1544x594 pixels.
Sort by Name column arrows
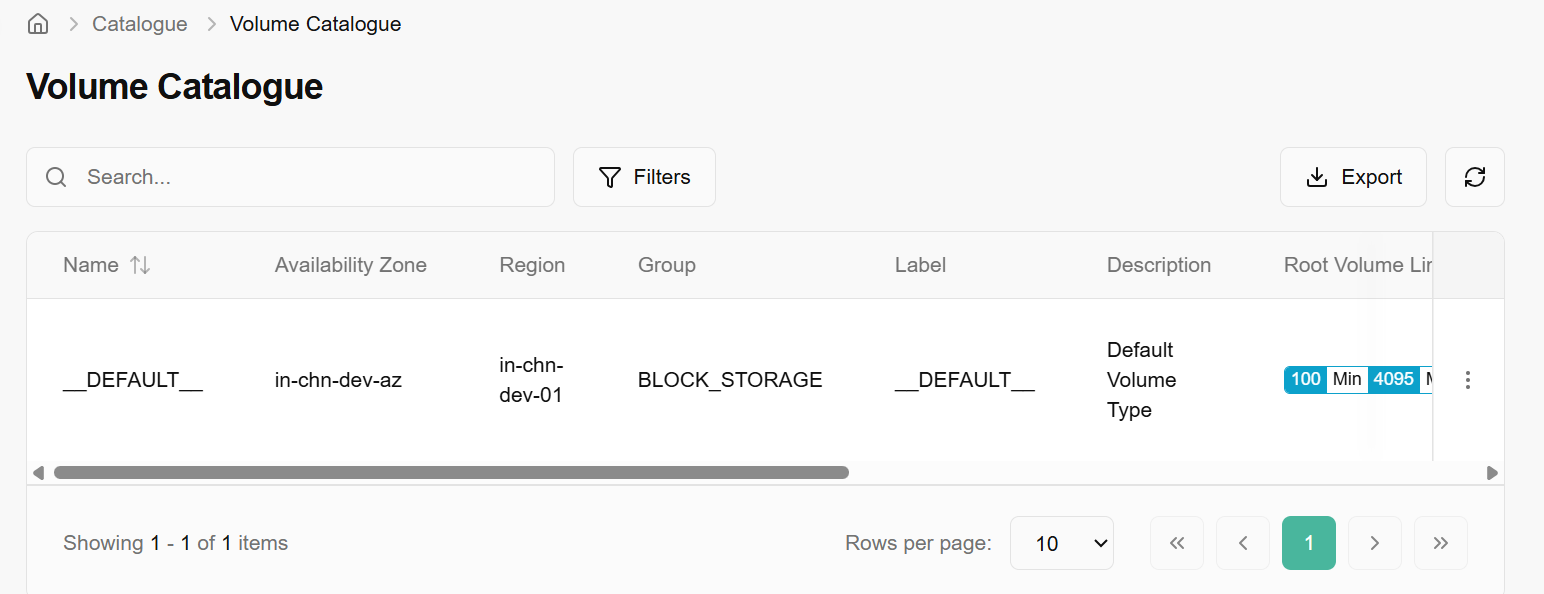tap(140, 265)
